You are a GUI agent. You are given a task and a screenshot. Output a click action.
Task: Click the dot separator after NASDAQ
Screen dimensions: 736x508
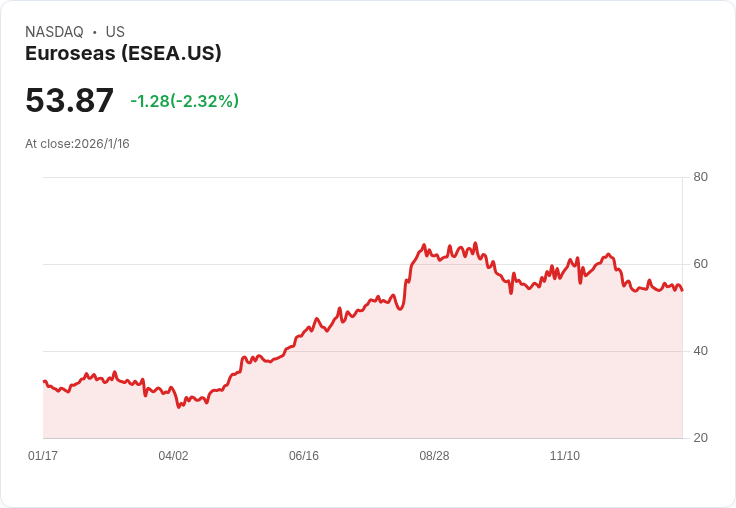tap(95, 32)
